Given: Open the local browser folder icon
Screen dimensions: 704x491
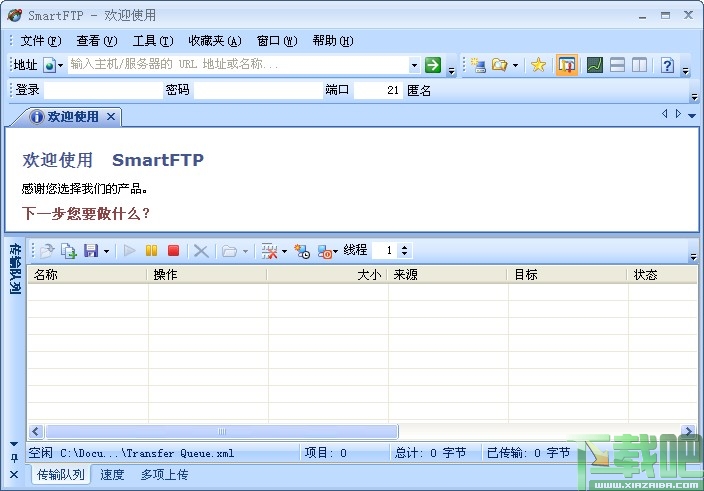Looking at the screenshot, I should (x=499, y=66).
